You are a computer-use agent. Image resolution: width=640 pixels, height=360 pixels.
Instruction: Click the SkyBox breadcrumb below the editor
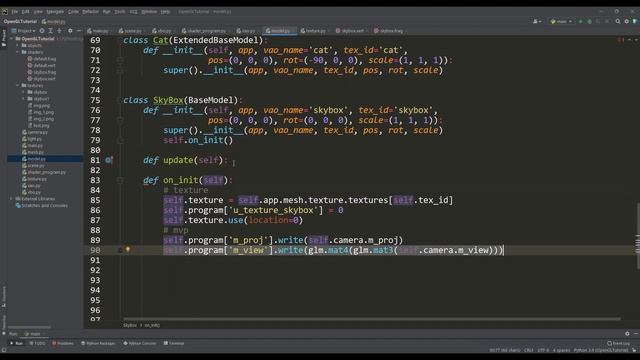(x=130, y=325)
